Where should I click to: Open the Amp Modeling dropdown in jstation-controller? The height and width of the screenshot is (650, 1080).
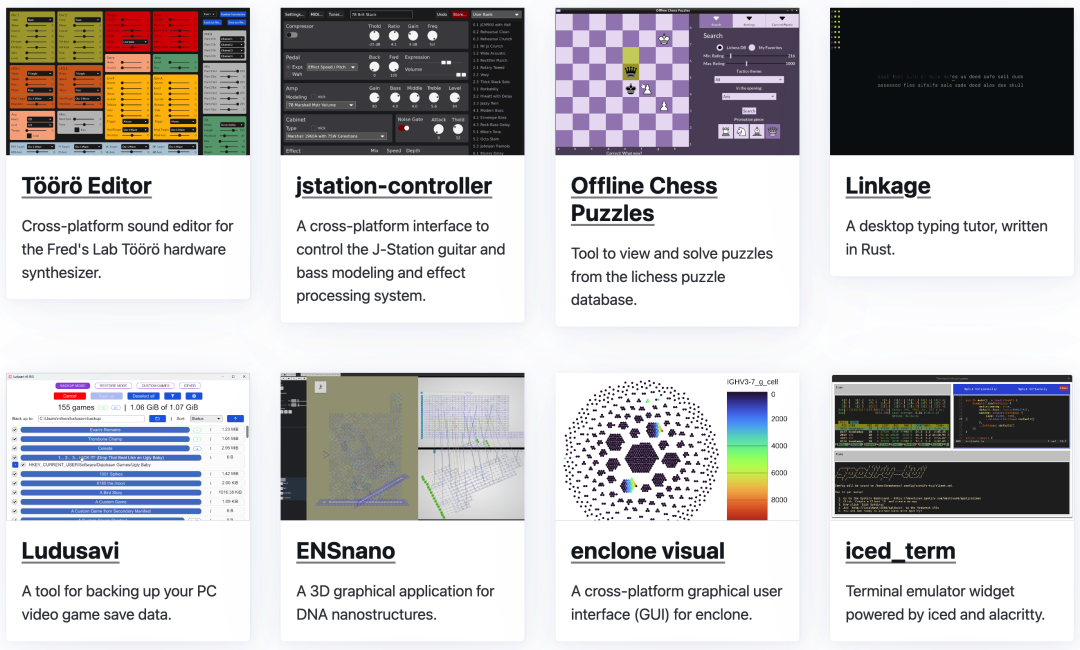click(x=321, y=105)
